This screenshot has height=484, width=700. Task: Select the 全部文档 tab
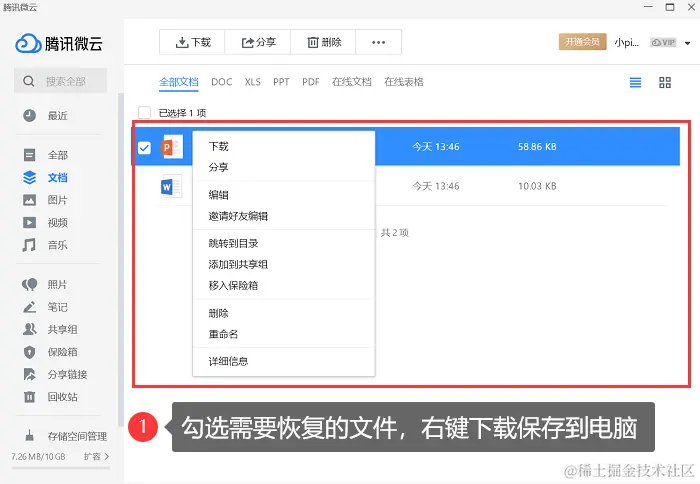(x=179, y=82)
